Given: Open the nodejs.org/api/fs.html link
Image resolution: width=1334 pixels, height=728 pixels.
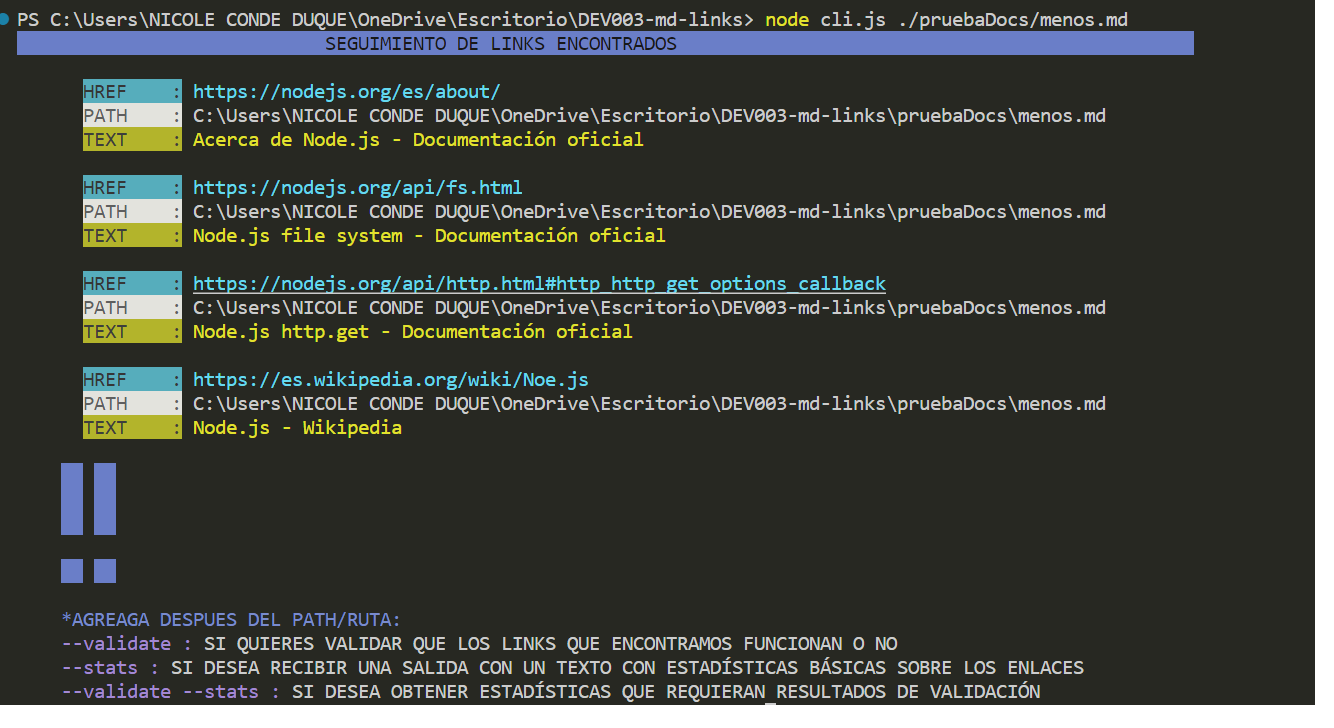Looking at the screenshot, I should tap(357, 188).
